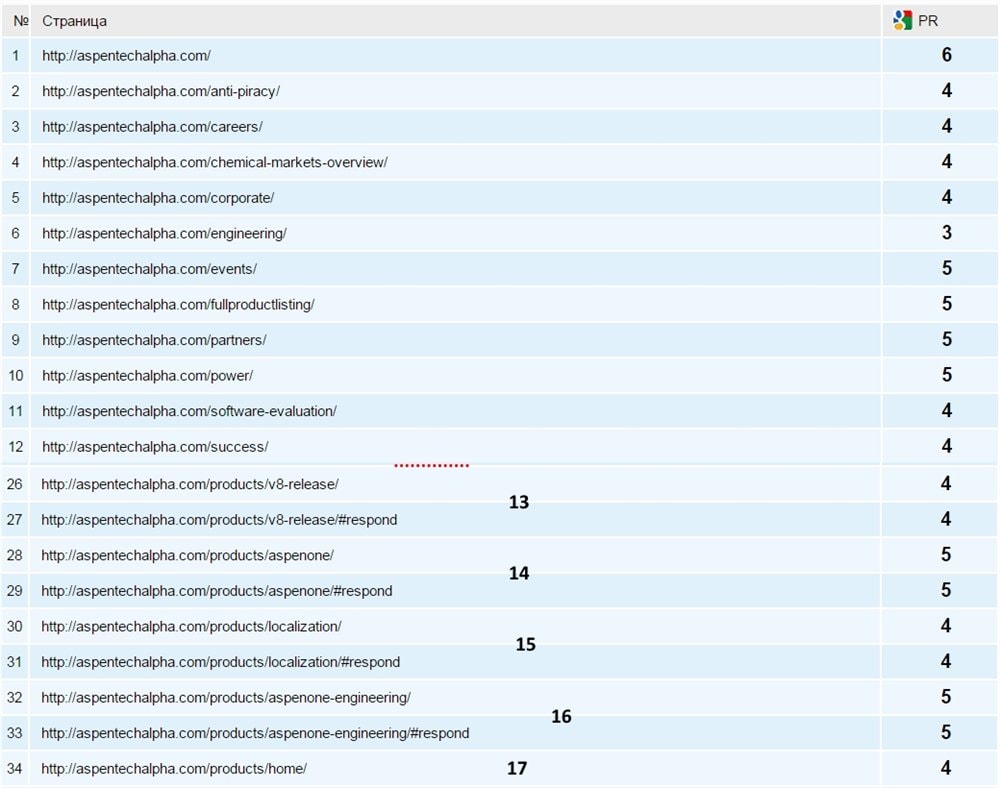The height and width of the screenshot is (788, 1000).
Task: Select the engineering/ URL in row 6
Action: pyautogui.click(x=165, y=234)
